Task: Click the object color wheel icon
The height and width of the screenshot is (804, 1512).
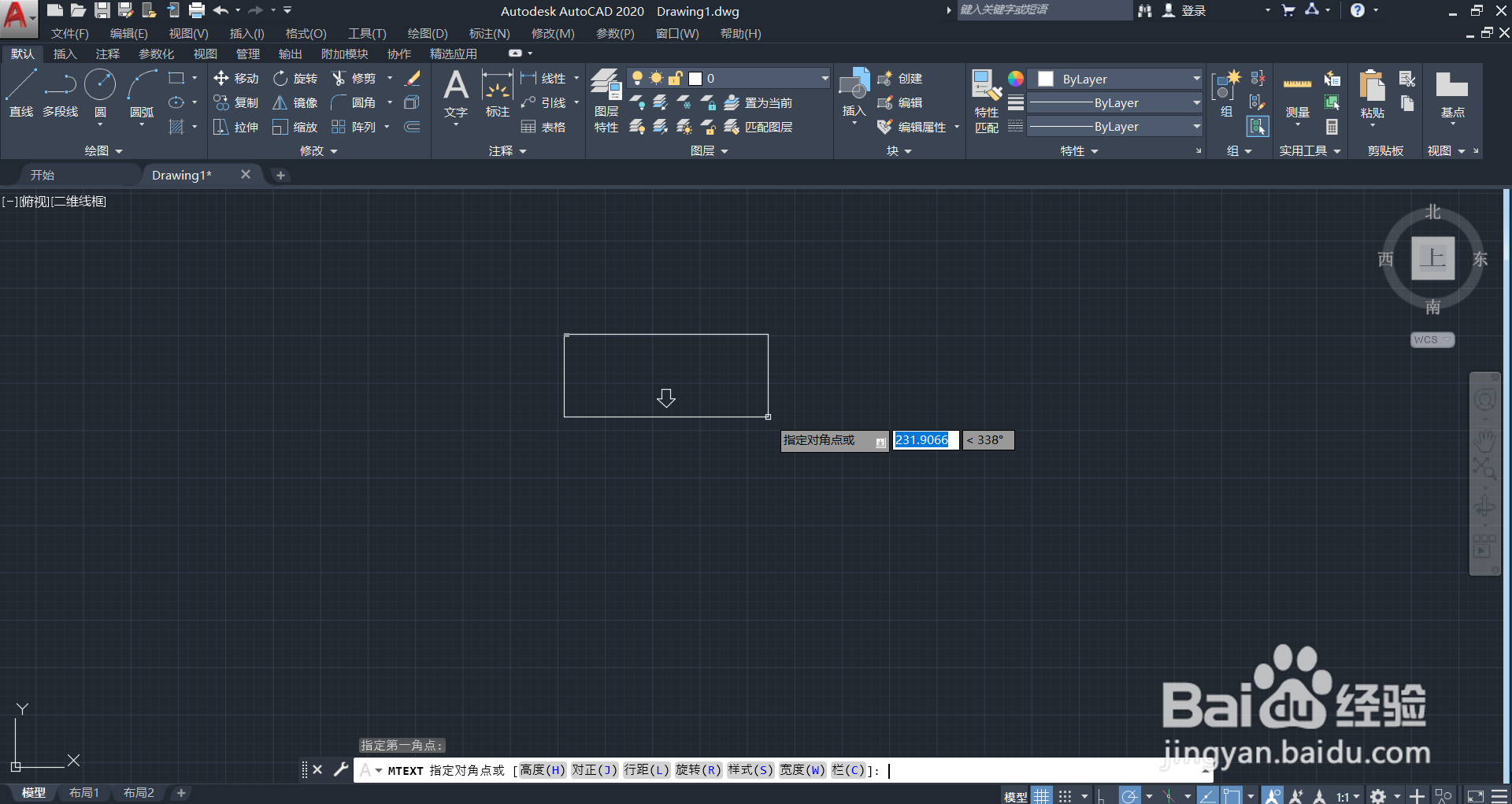Action: (1016, 78)
